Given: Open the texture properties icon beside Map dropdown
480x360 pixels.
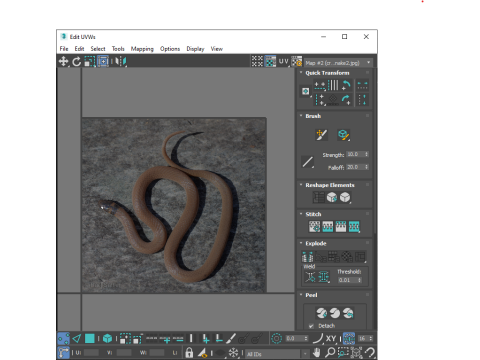Looking at the screenshot, I should click(297, 61).
